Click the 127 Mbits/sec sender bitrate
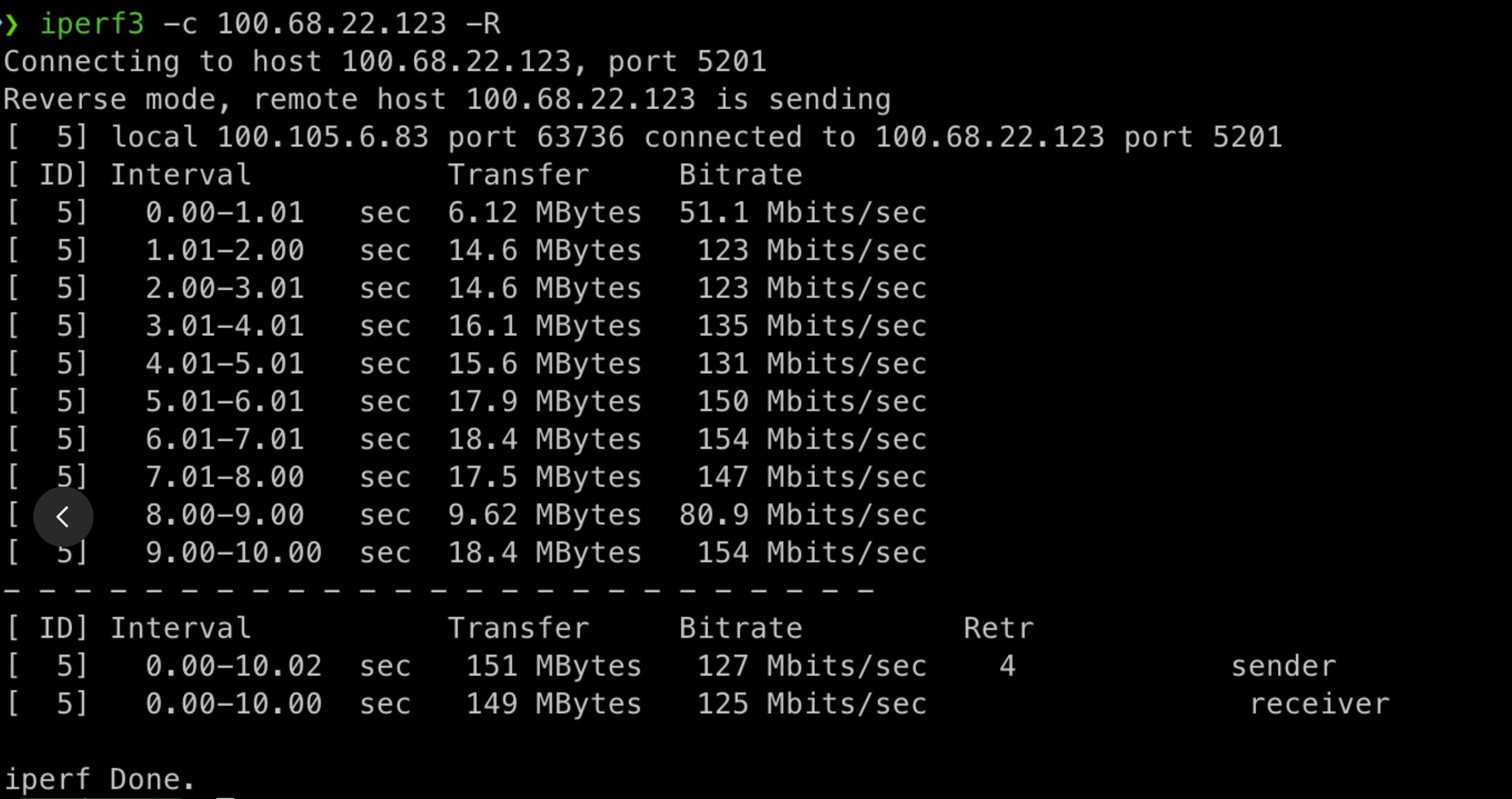 coord(812,666)
